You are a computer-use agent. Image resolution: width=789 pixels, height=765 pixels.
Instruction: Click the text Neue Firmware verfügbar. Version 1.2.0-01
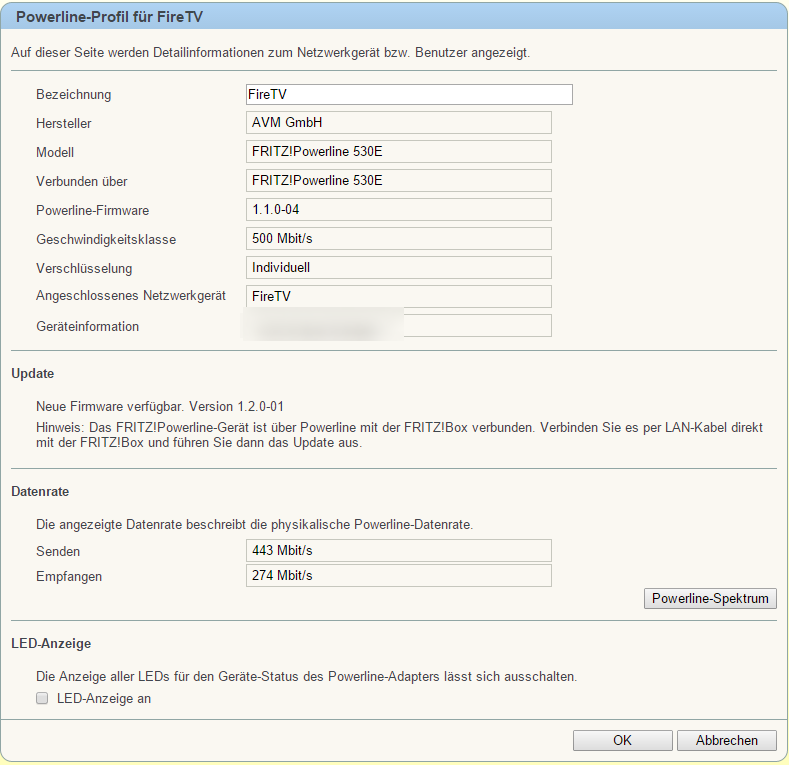click(160, 407)
